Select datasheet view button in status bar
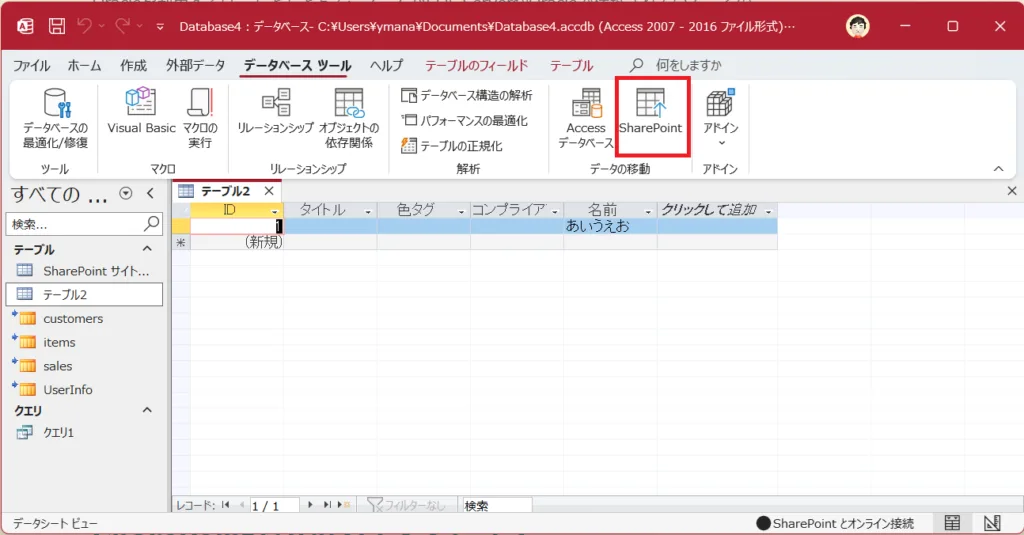Screen dimensions: 1024x535 click(x=952, y=523)
